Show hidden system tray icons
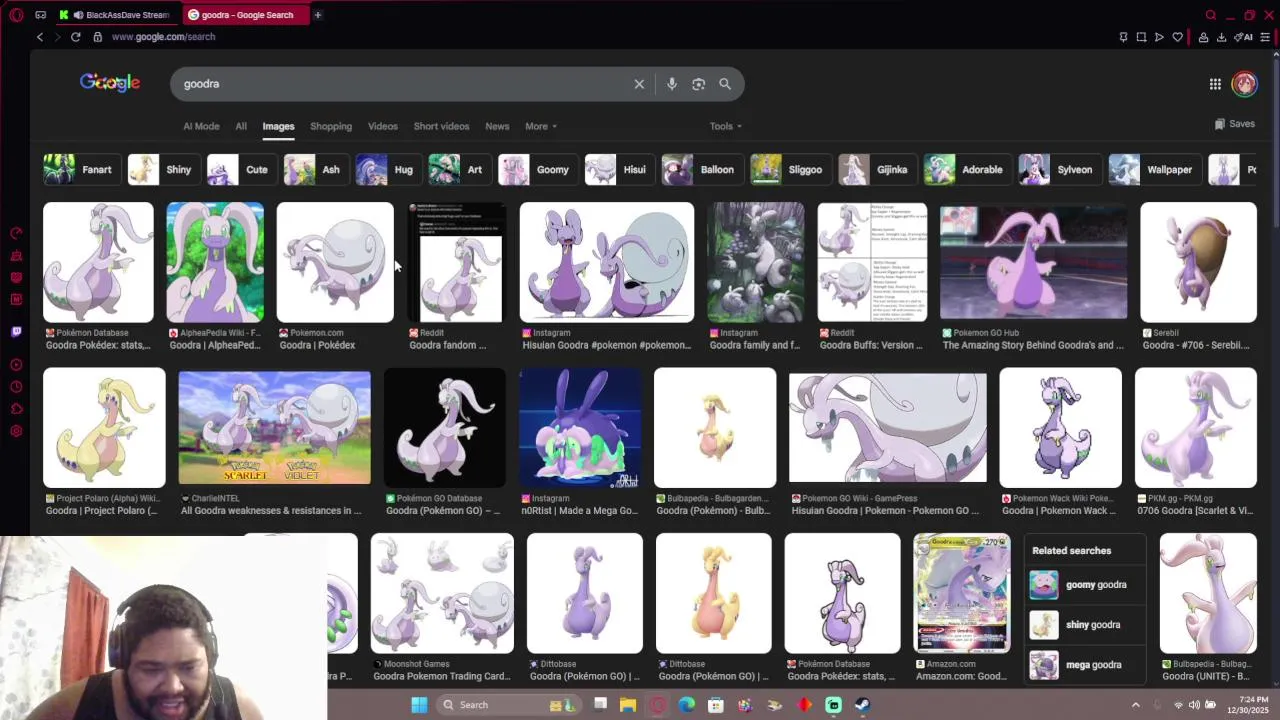Viewport: 1280px width, 720px height. [1135, 705]
